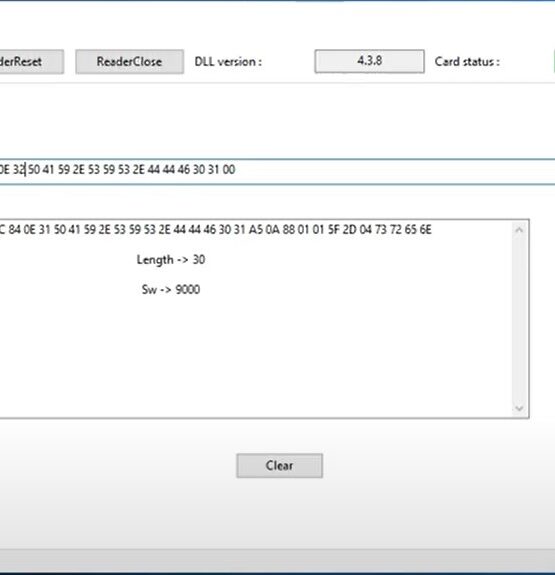The width and height of the screenshot is (555, 575).
Task: Click the scroll up arrow in output box
Action: (519, 230)
